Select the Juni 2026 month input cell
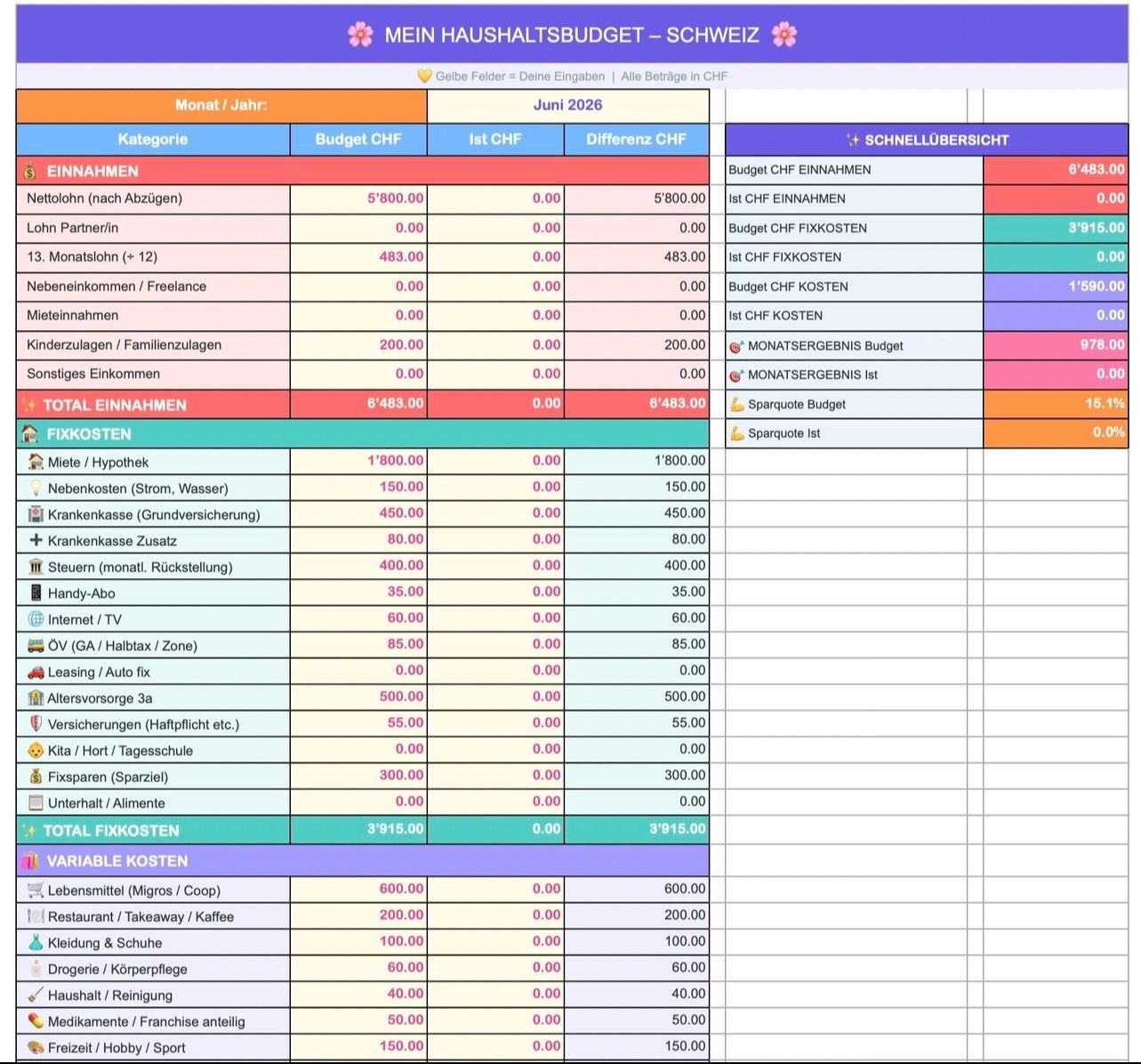Image resolution: width=1141 pixels, height=1064 pixels. tap(568, 105)
